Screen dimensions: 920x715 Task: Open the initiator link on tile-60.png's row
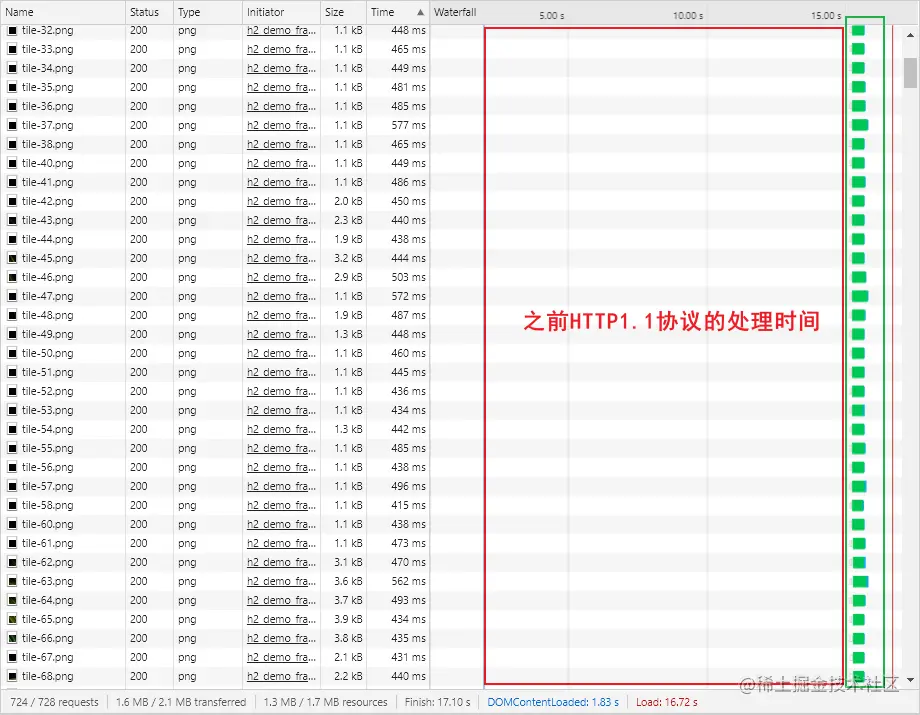pos(279,524)
